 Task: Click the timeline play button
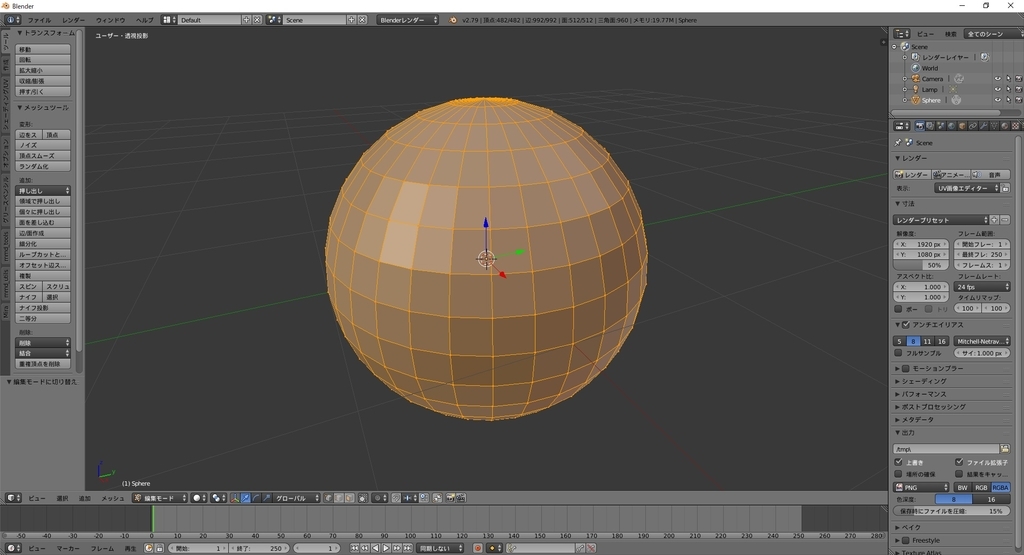[x=386, y=548]
